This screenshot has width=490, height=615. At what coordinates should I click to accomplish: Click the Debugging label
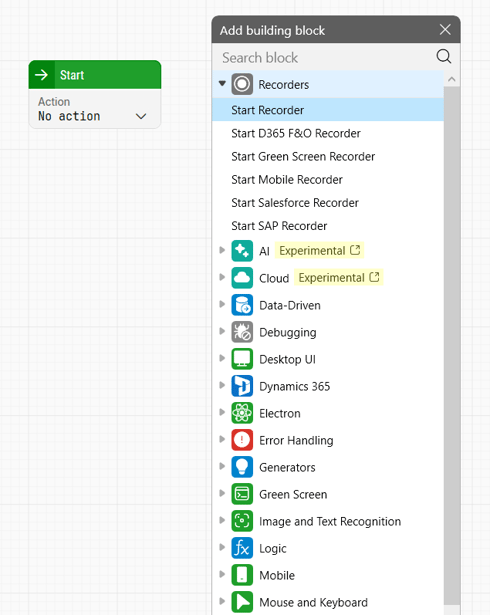point(288,333)
